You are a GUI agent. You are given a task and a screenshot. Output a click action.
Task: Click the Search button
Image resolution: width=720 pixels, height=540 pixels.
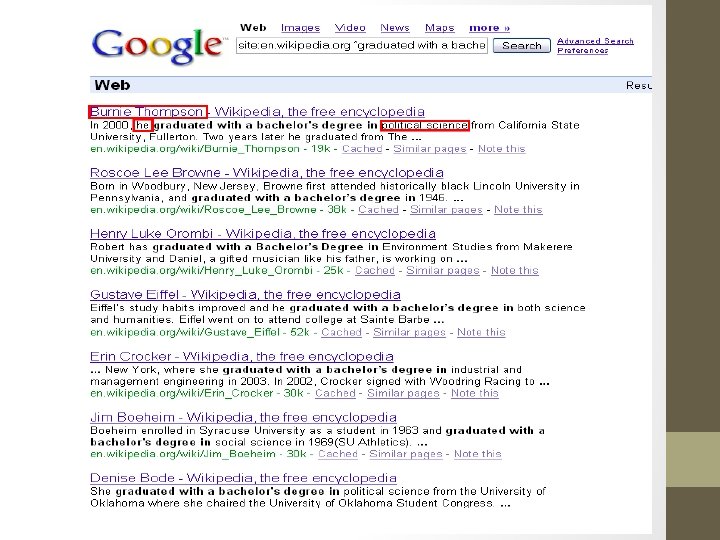pyautogui.click(x=522, y=45)
